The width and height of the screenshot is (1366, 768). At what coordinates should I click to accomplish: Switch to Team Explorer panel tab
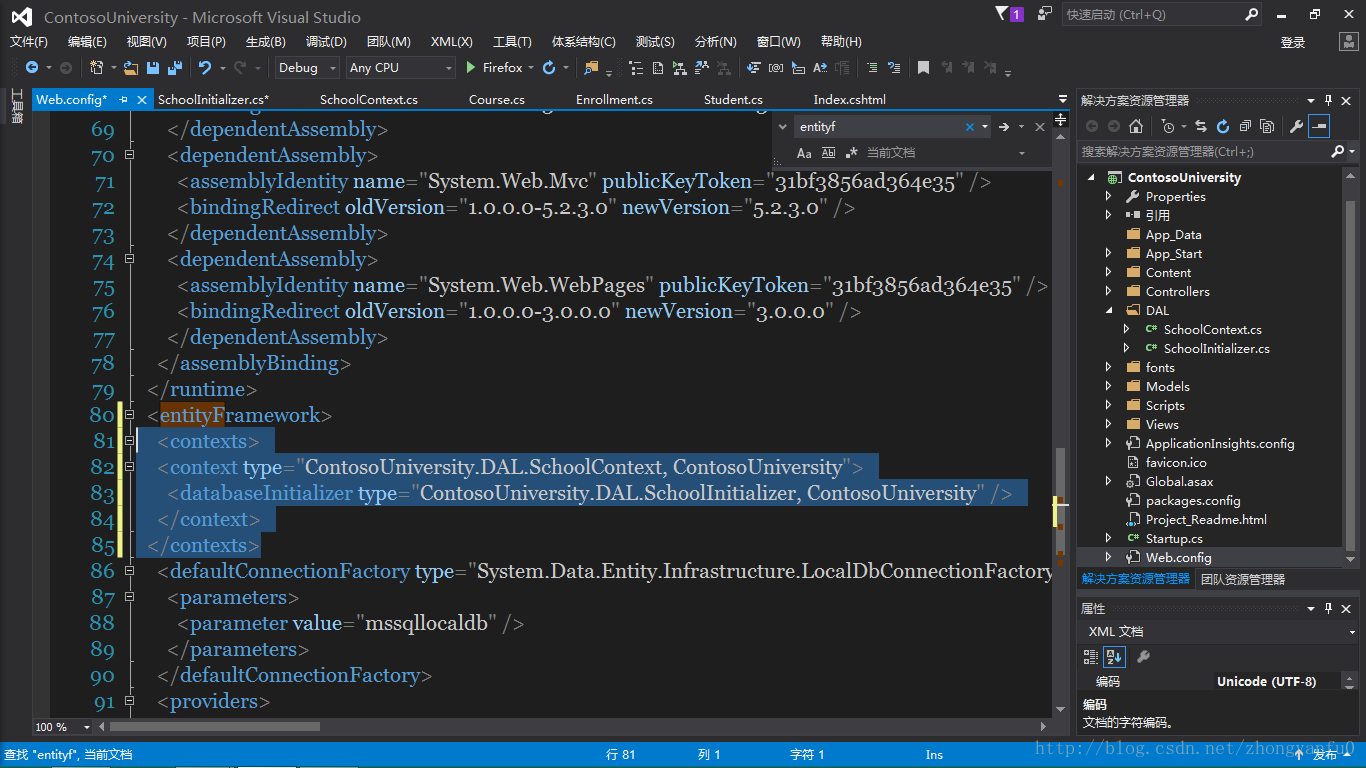click(1243, 579)
